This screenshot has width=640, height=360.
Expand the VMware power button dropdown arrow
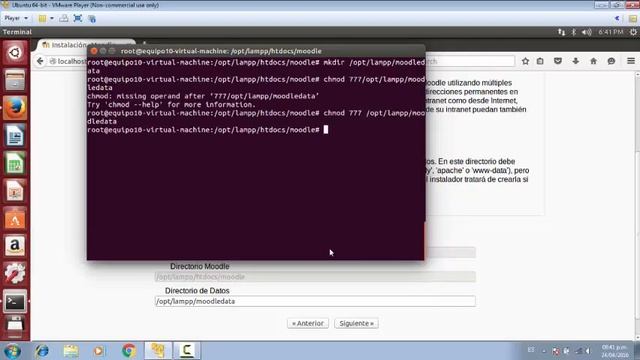(x=52, y=18)
